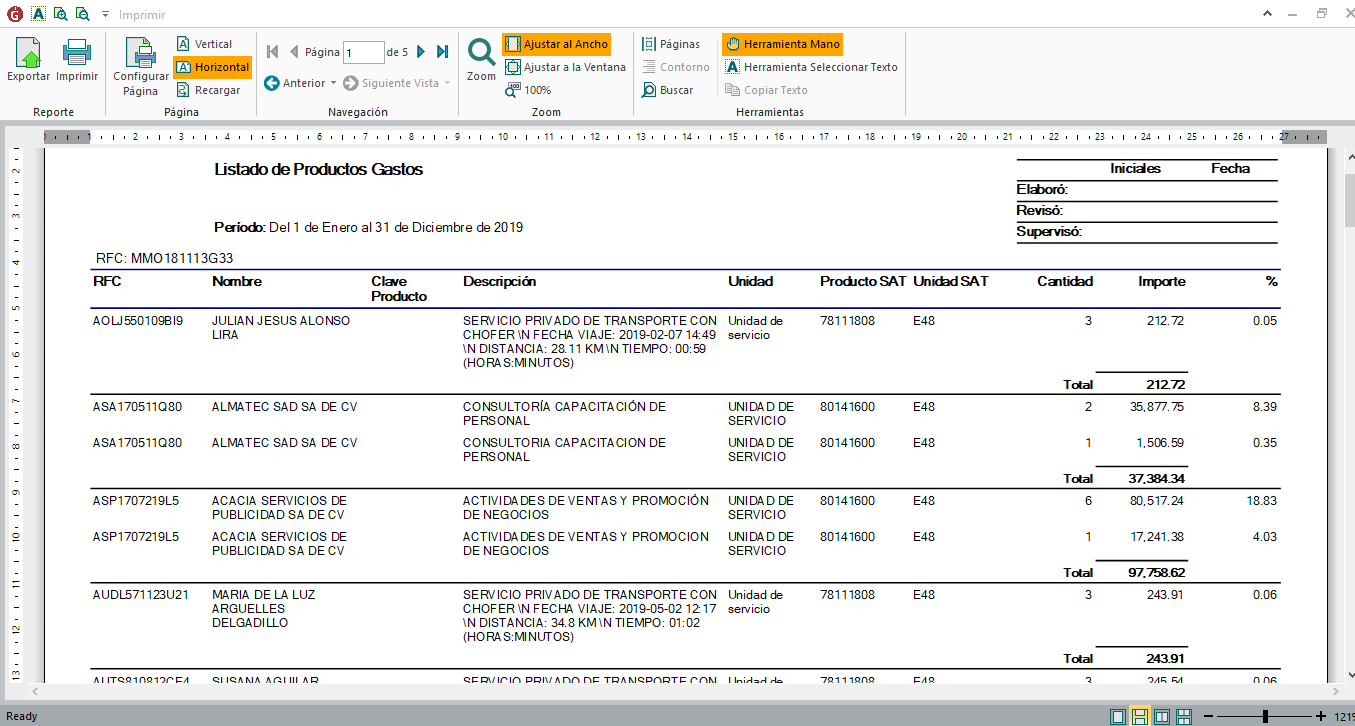
Task: Reload the report with Recargar
Action: [x=208, y=90]
